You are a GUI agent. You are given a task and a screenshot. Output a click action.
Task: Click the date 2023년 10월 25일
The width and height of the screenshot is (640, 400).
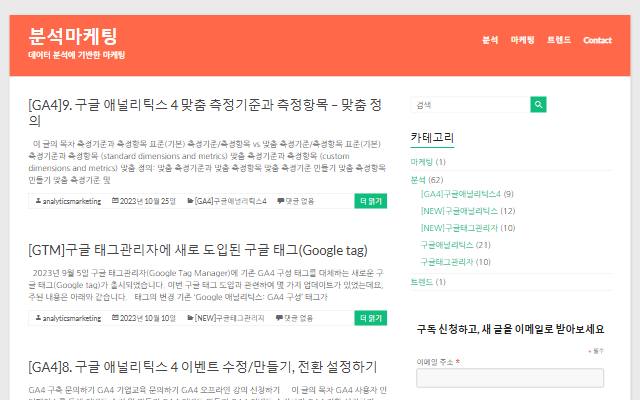(147, 201)
